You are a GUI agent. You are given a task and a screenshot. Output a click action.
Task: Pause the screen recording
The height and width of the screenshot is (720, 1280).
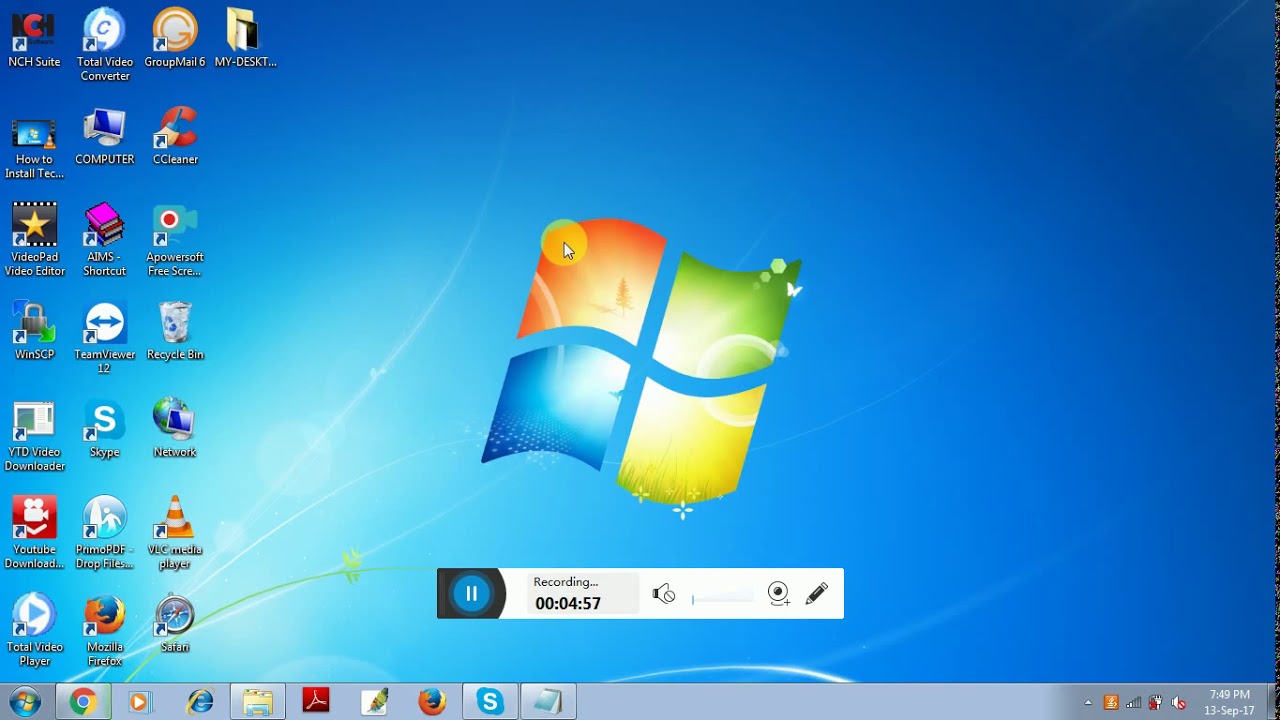point(471,594)
